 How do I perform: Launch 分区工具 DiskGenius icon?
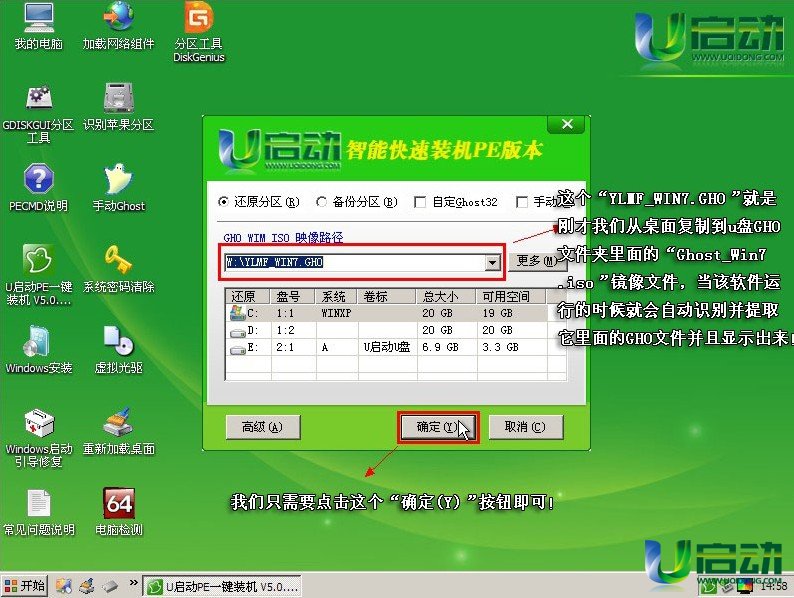198,31
